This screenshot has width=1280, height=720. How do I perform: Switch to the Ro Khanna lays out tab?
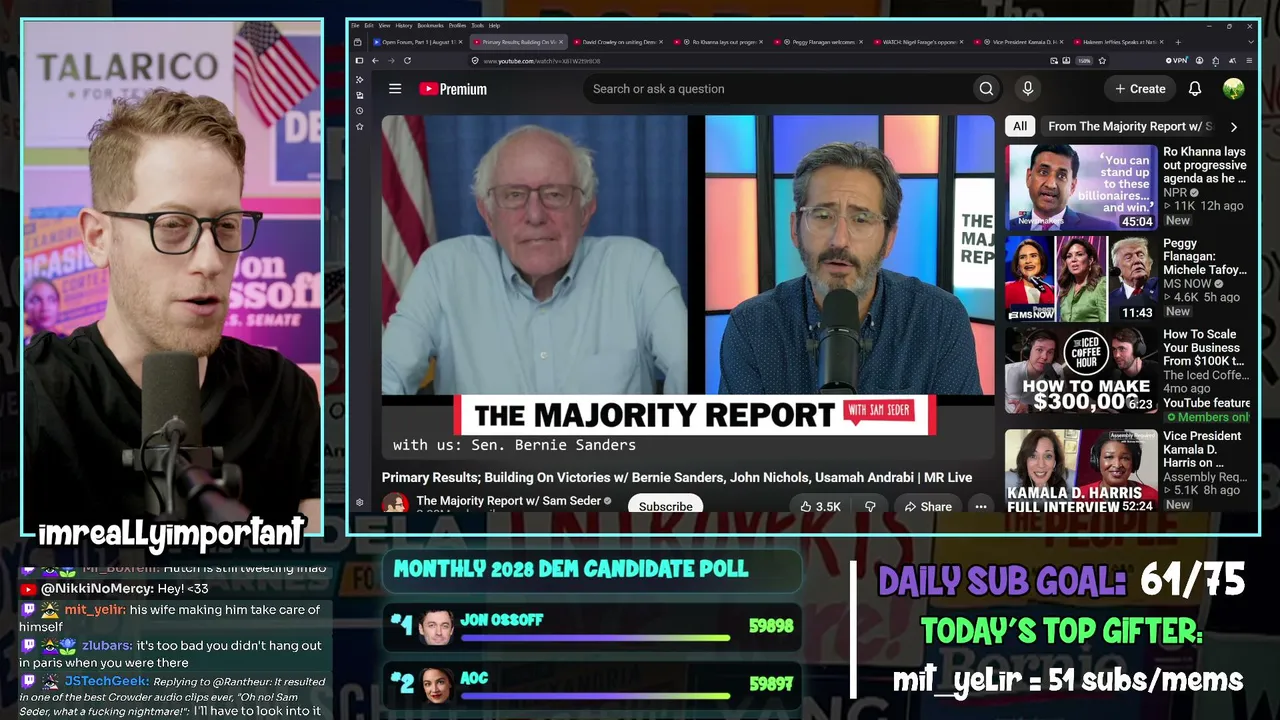pyautogui.click(x=718, y=42)
